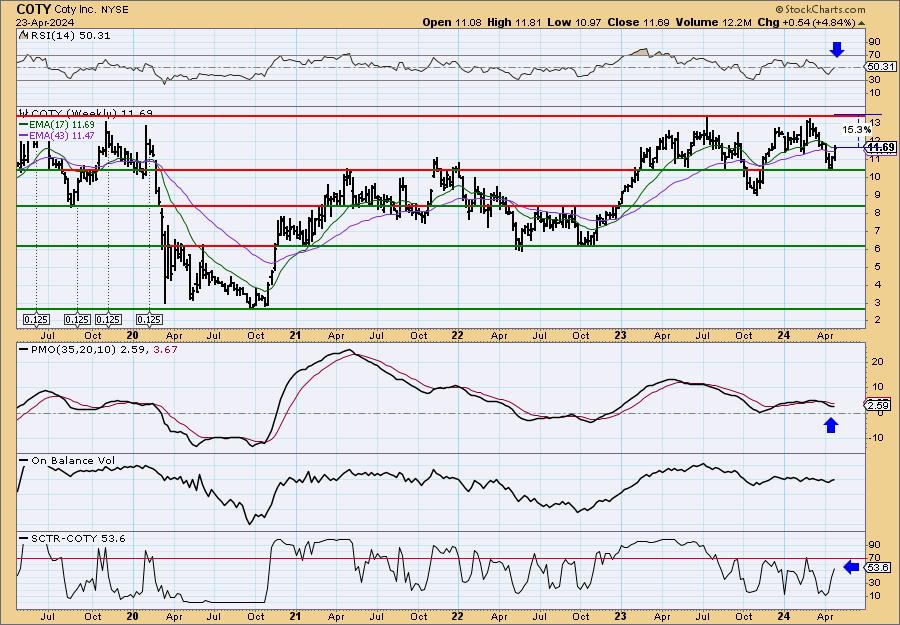The height and width of the screenshot is (625, 900).
Task: Click the 50.31 RSI value tag
Action: 881,67
